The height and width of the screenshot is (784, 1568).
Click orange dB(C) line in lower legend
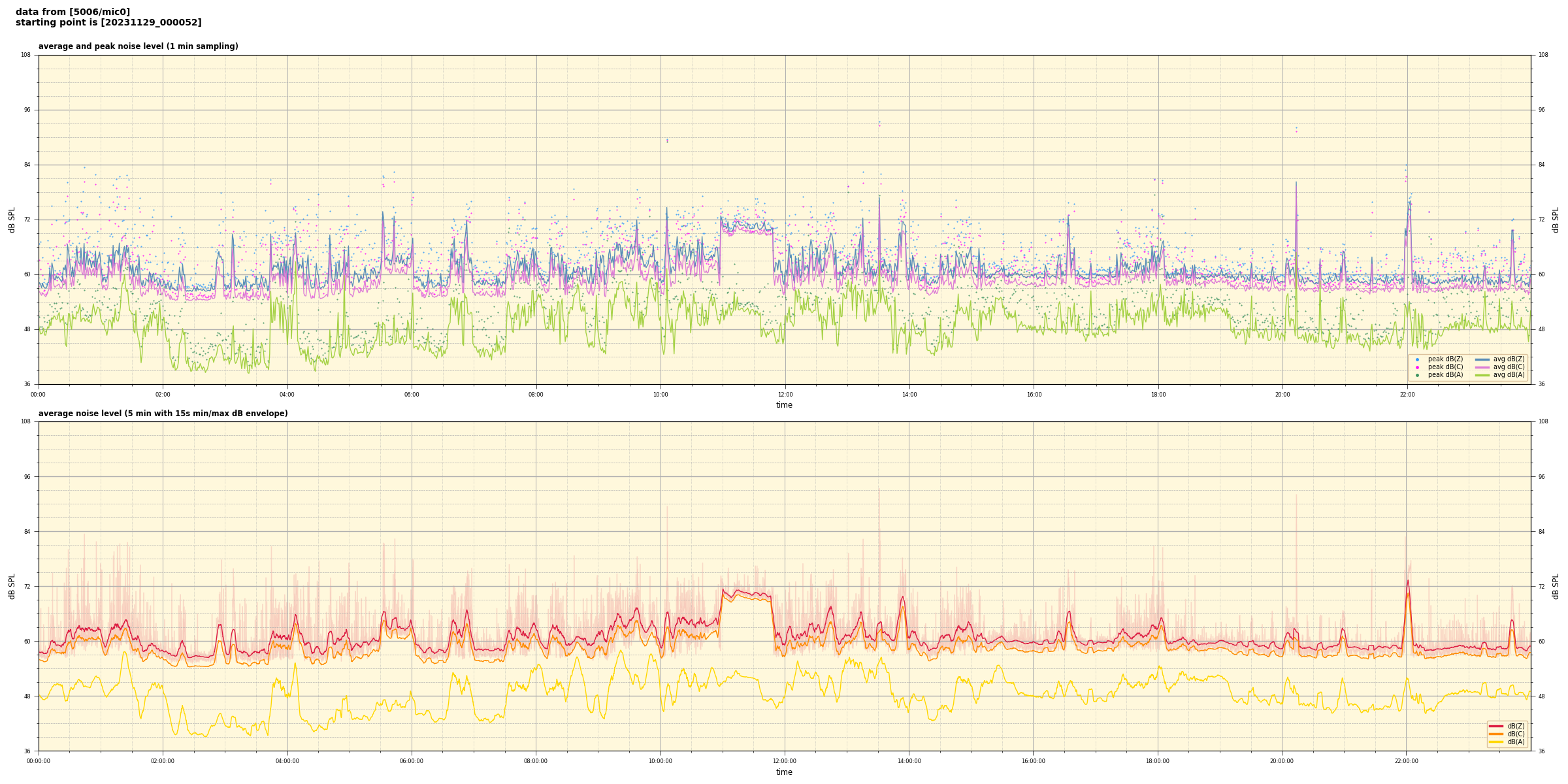pyautogui.click(x=1496, y=734)
